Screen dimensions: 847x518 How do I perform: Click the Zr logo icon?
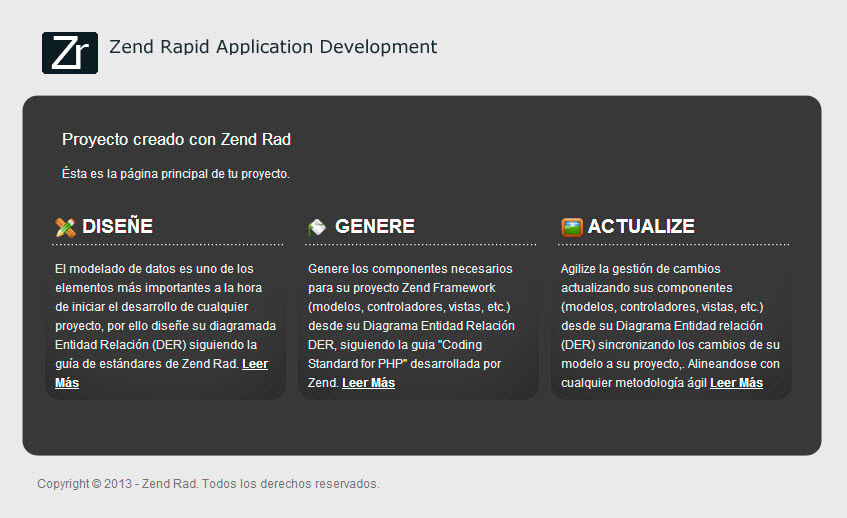pyautogui.click(x=70, y=53)
